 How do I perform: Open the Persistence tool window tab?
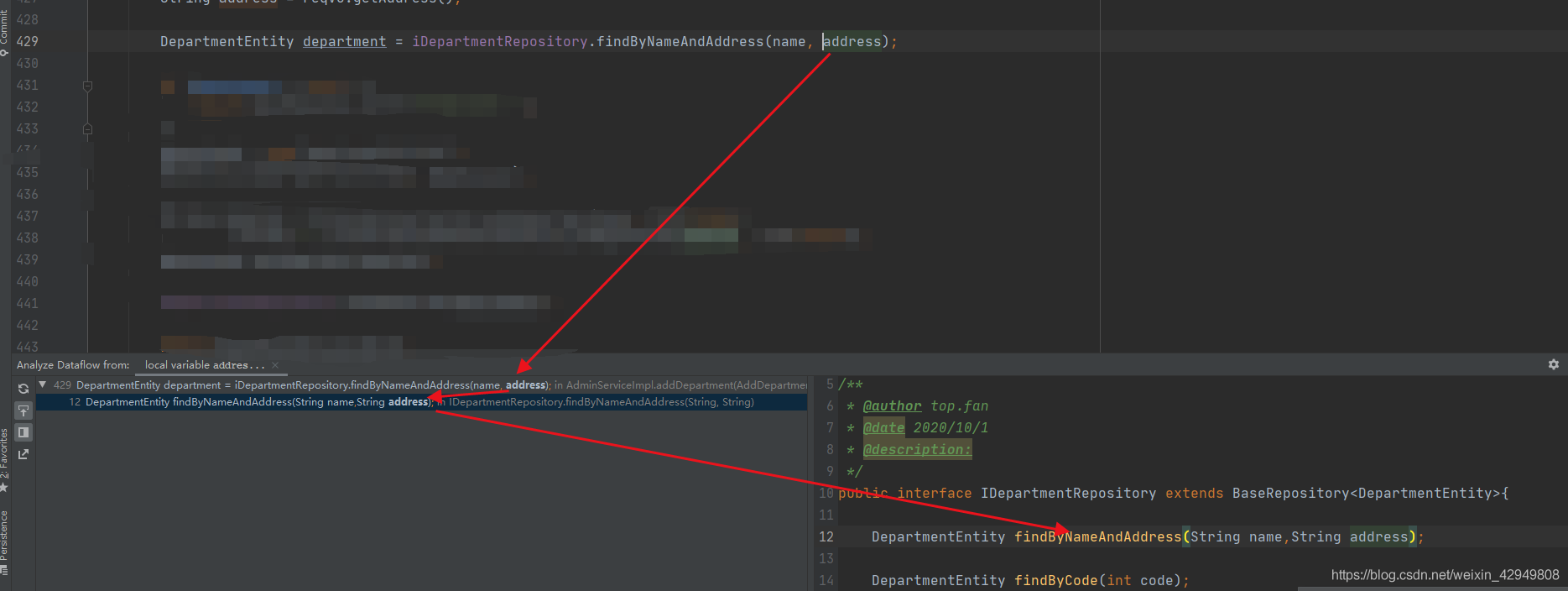4,541
